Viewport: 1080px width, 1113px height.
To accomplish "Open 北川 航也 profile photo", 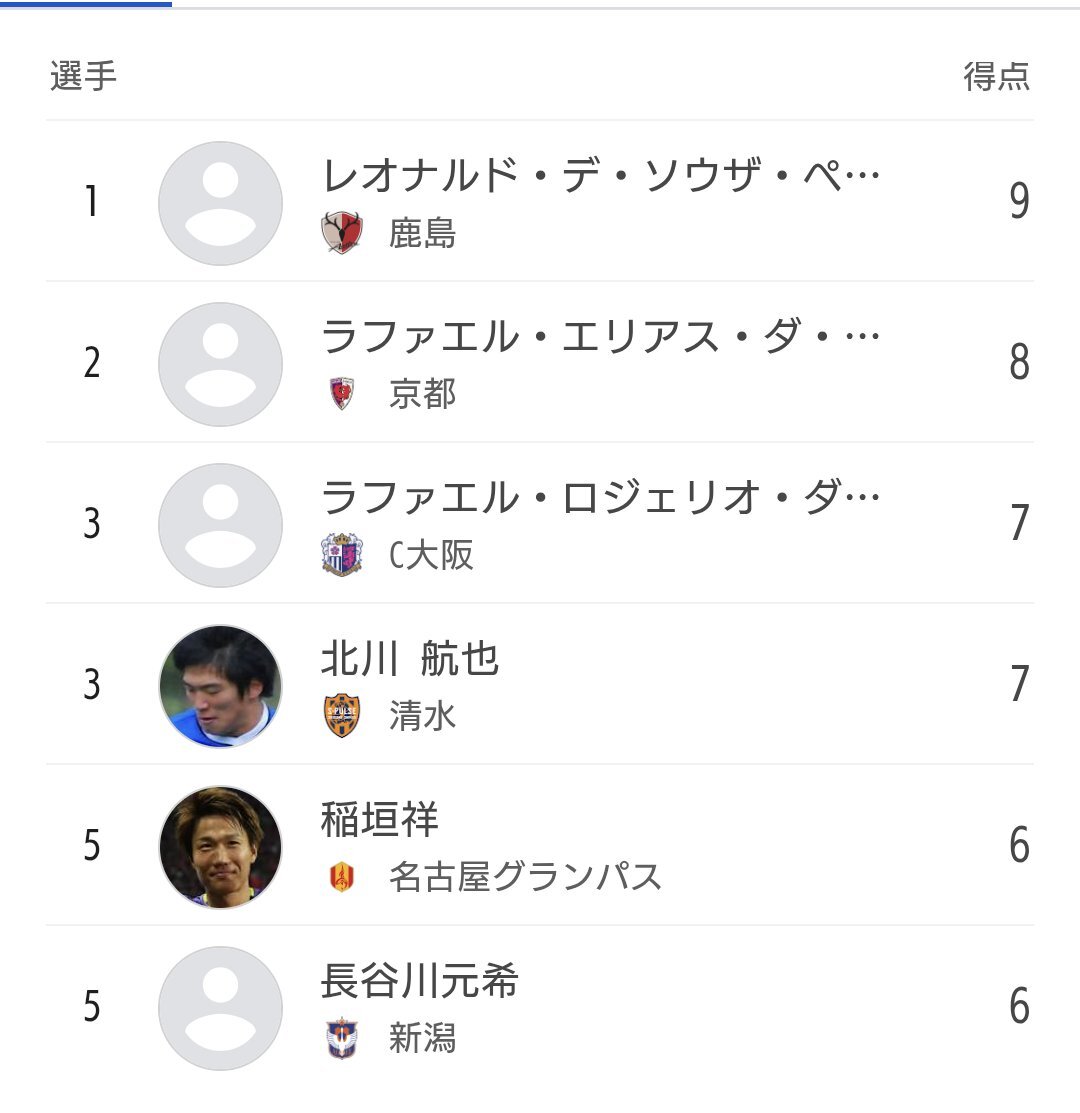I will [220, 686].
